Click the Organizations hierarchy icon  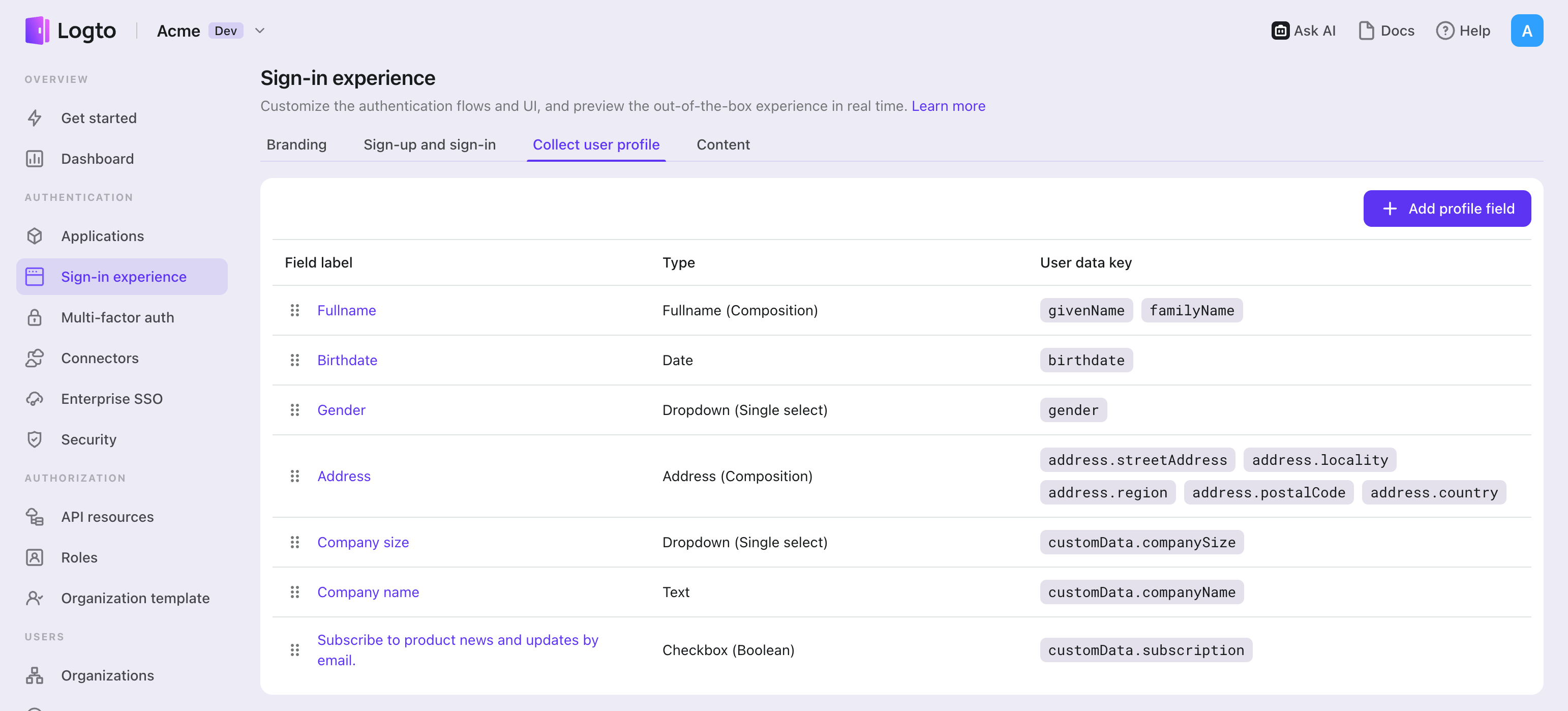(35, 676)
